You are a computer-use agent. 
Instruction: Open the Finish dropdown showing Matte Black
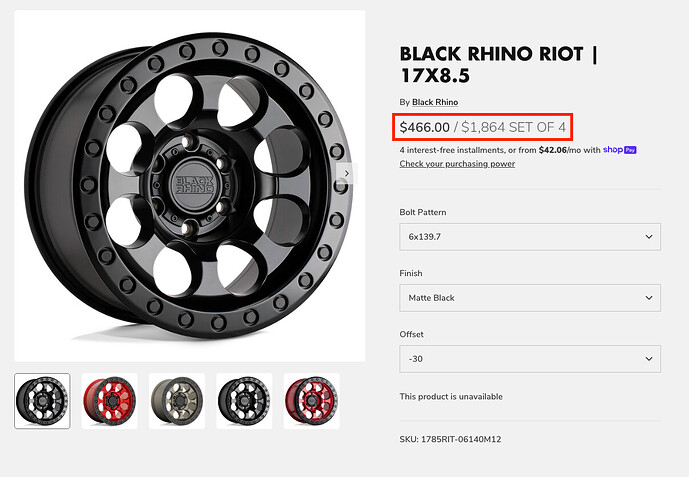(530, 298)
